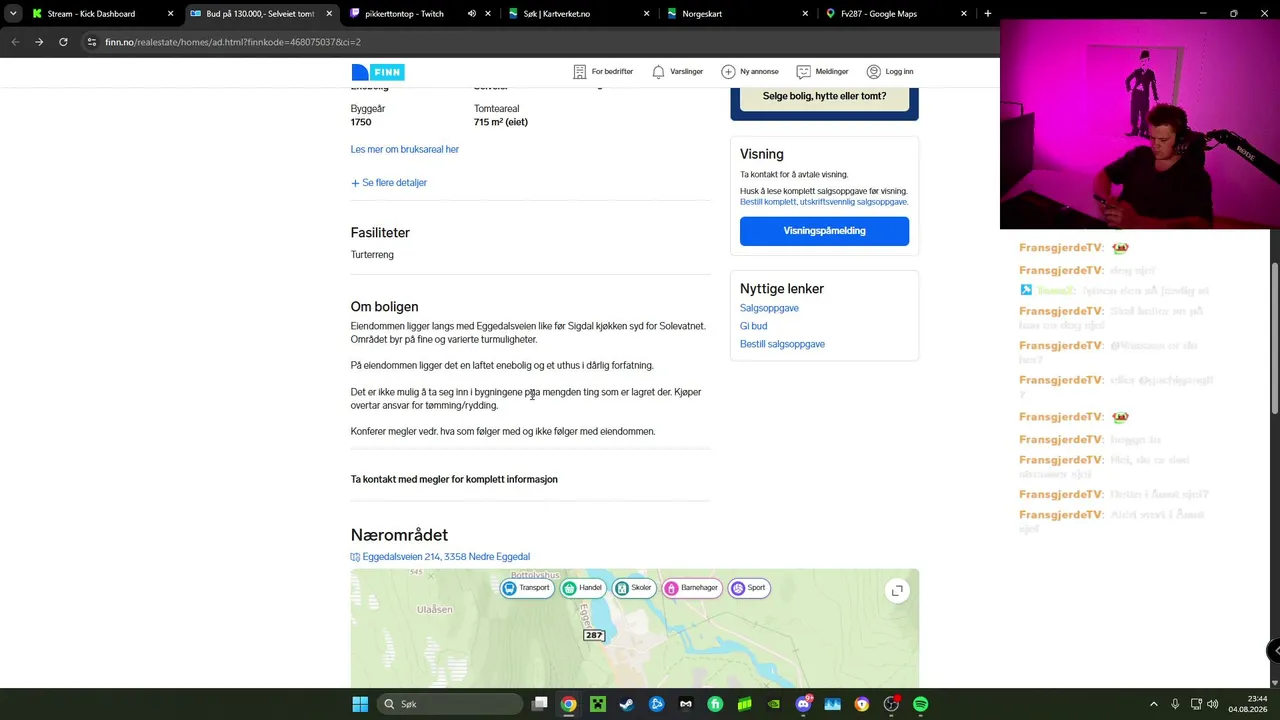Viewport: 1280px width, 720px height.
Task: Toggle the Sport map filter
Action: [749, 588]
